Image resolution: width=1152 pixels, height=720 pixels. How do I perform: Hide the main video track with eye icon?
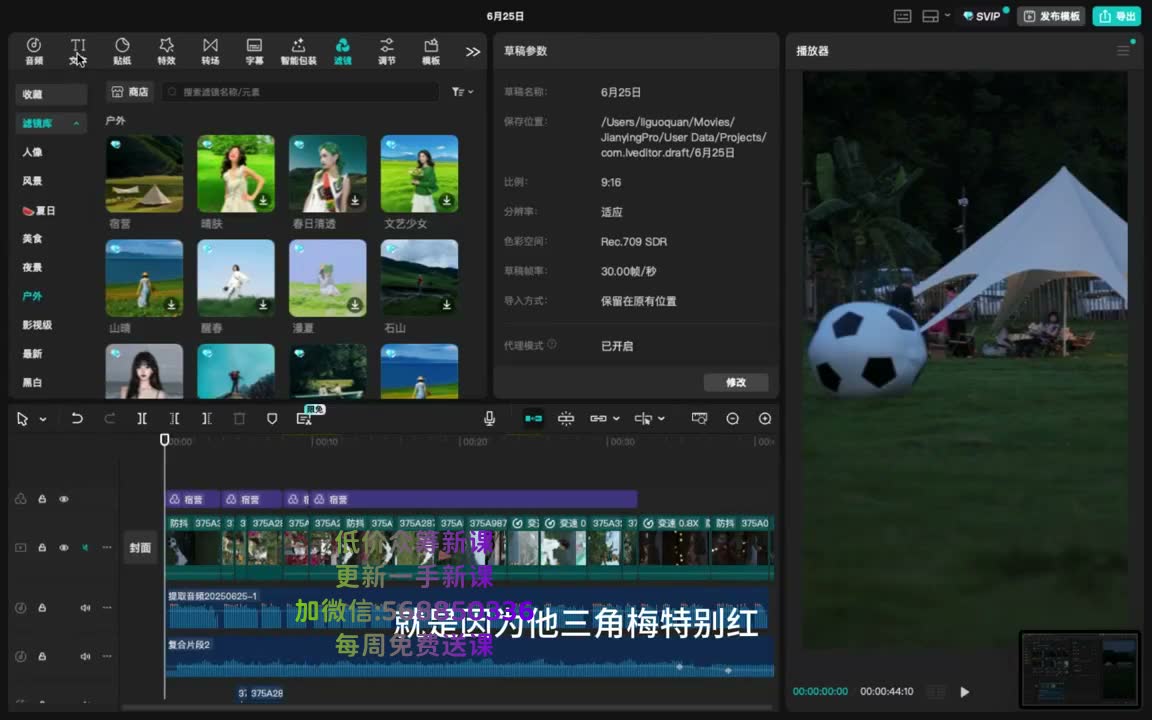(64, 547)
